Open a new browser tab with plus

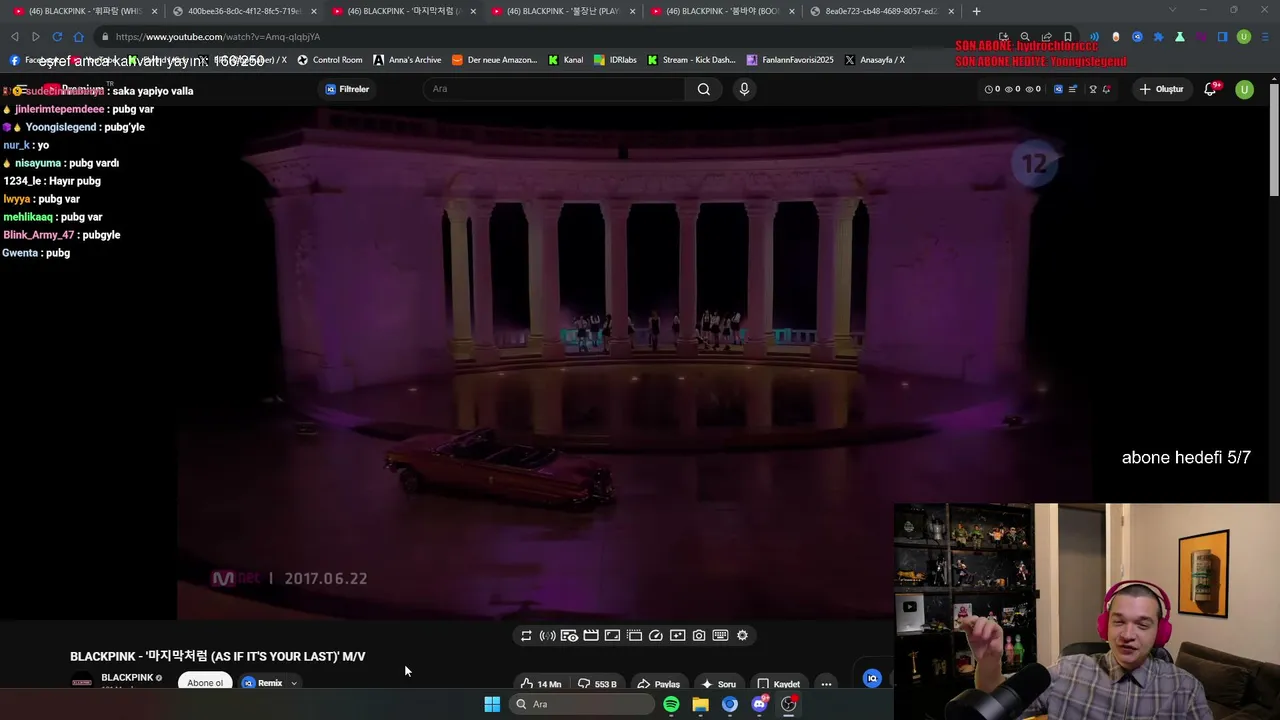click(976, 11)
